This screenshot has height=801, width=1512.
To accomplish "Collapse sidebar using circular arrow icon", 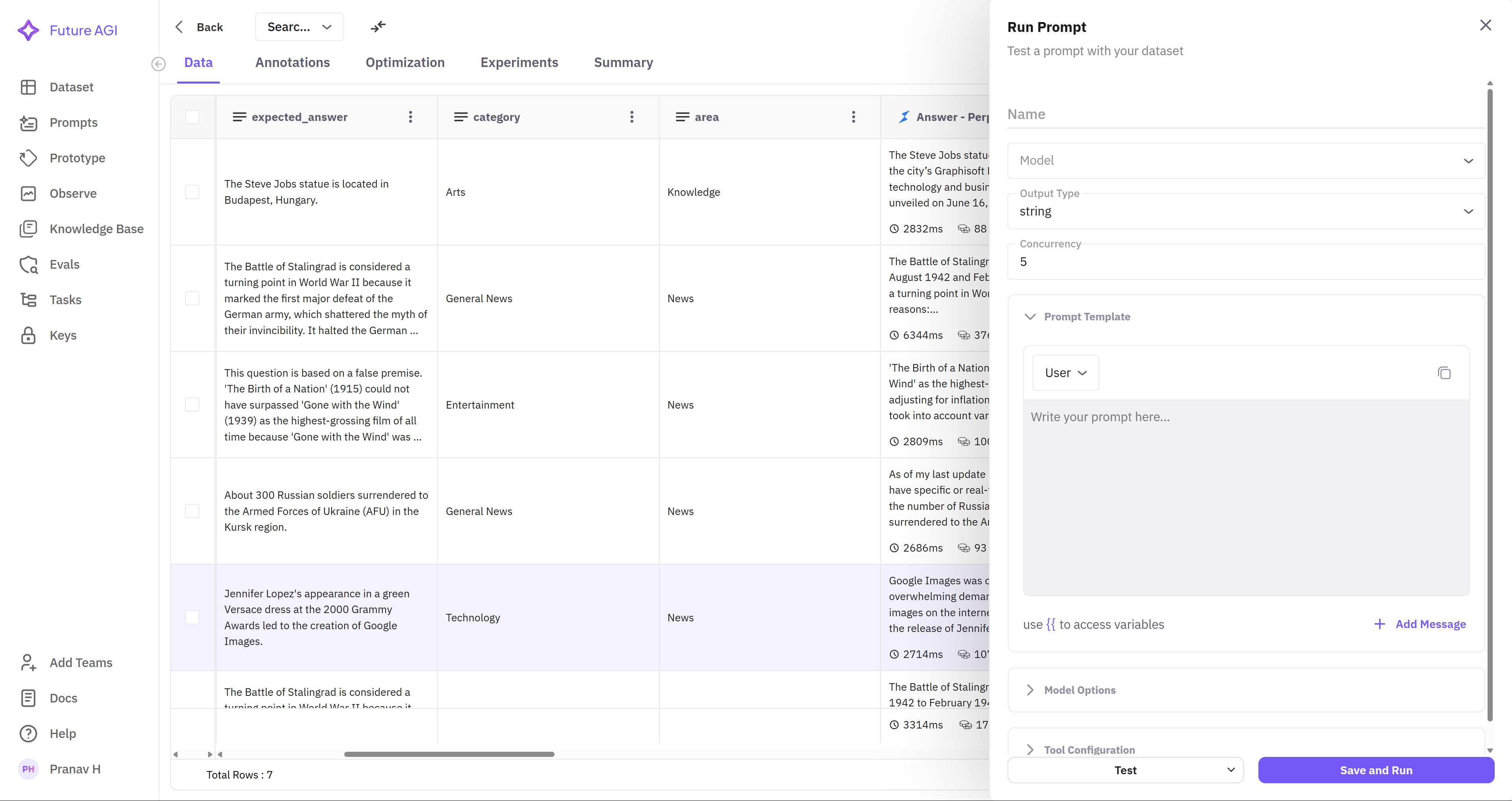I will [x=158, y=64].
